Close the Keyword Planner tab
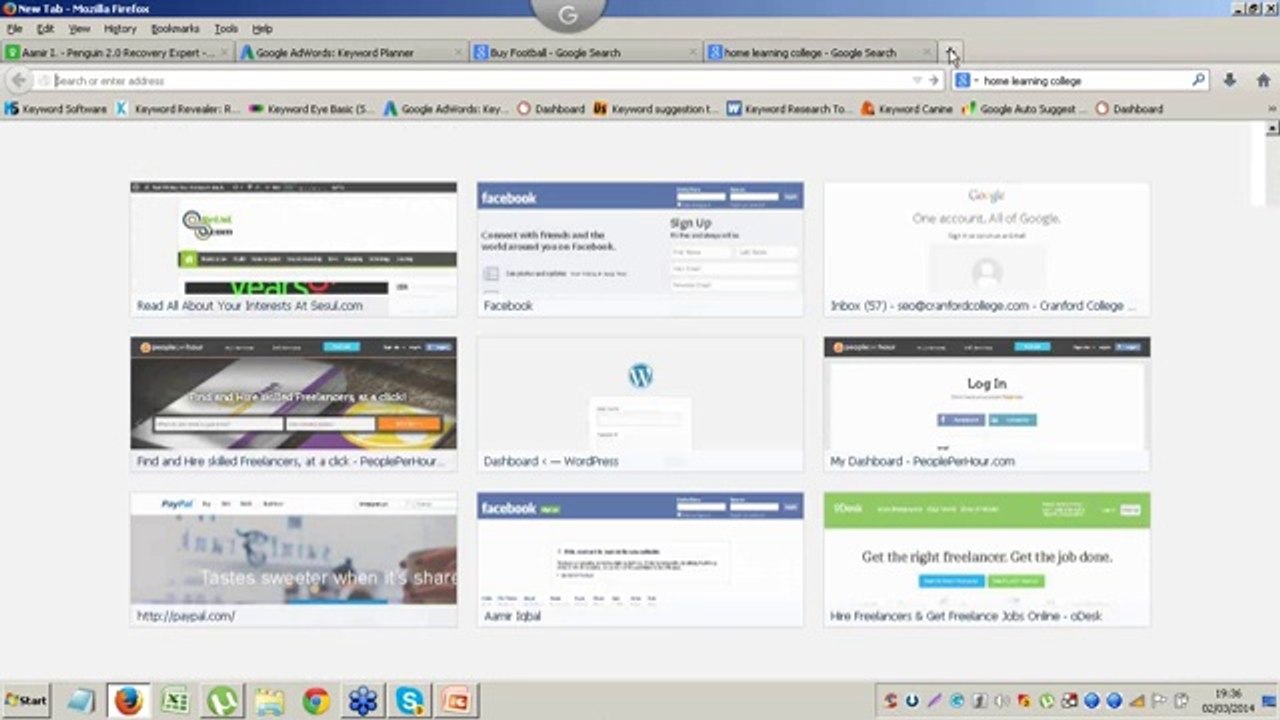1280x720 pixels. click(x=459, y=52)
